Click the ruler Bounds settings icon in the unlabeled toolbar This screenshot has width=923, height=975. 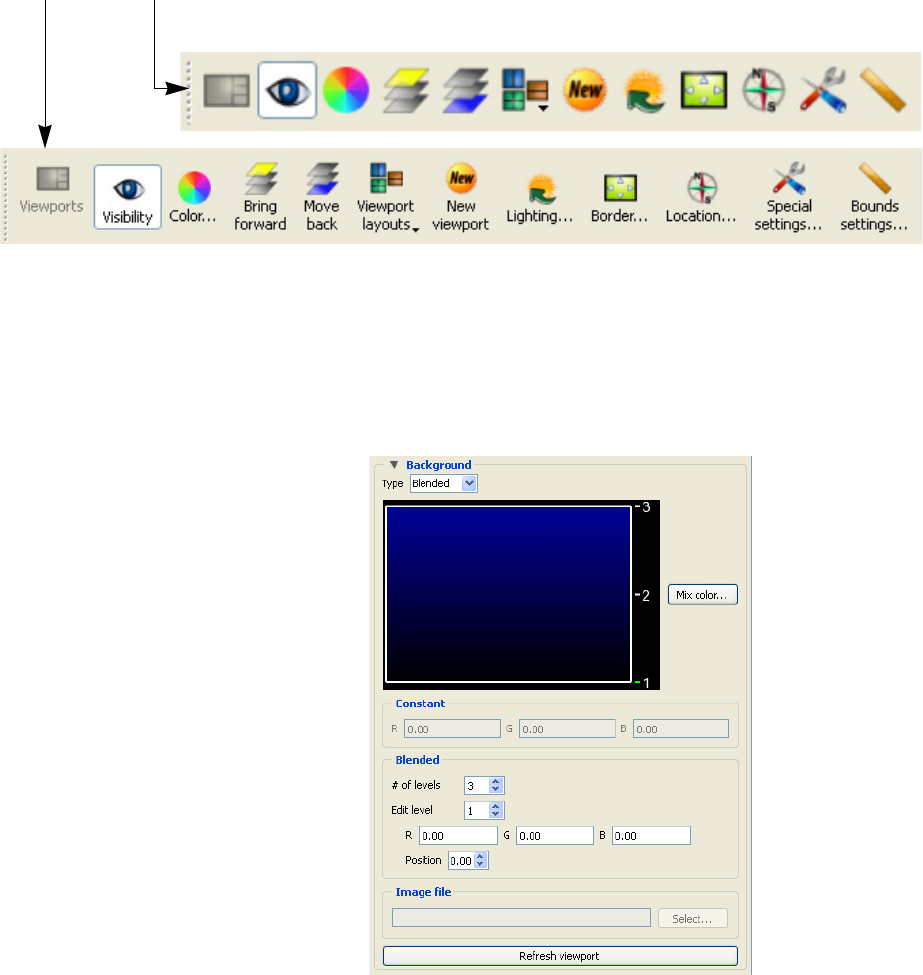tap(883, 91)
